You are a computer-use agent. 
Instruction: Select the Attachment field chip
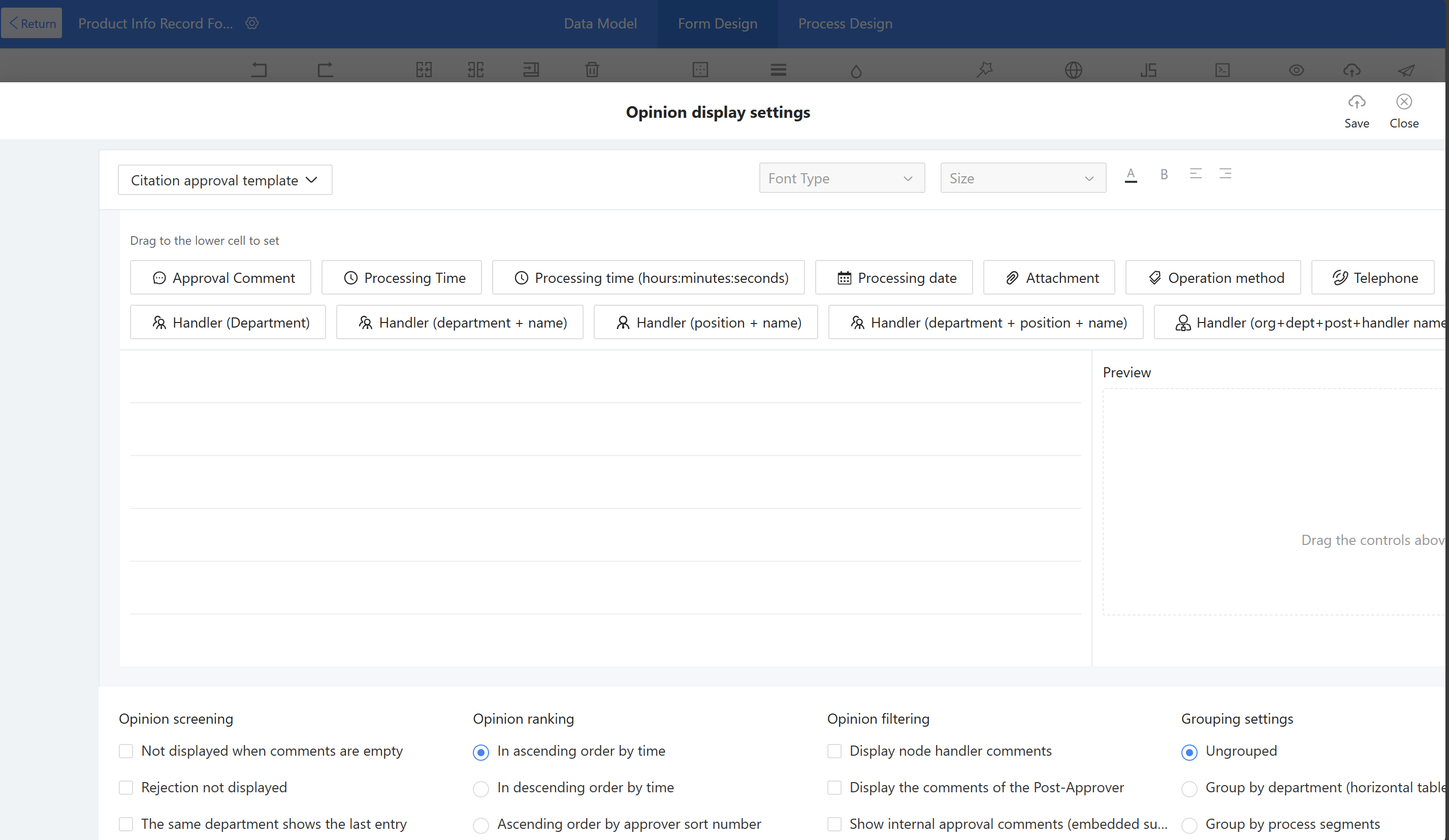coord(1049,278)
